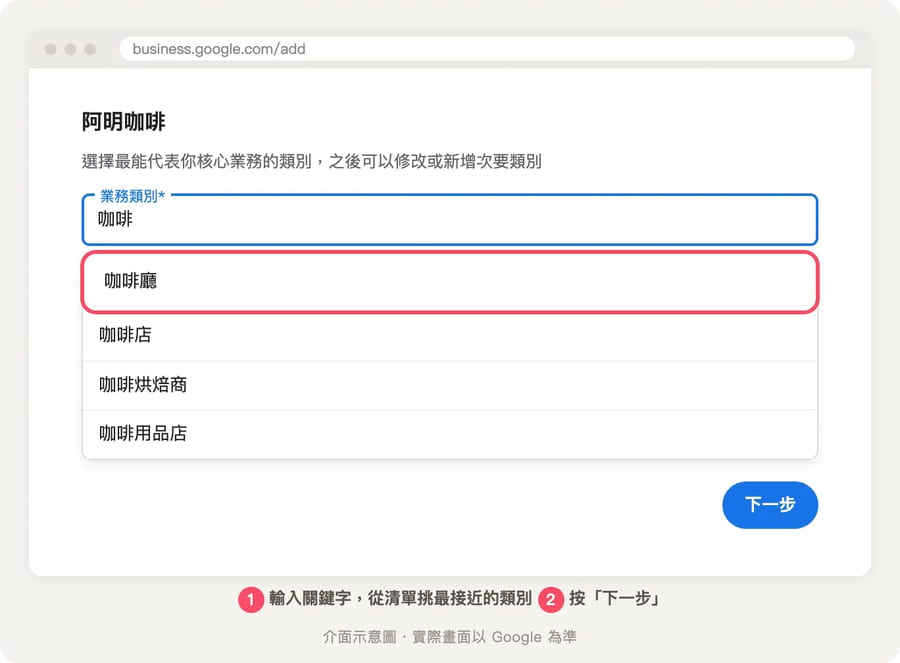
Task: Click the 阿明咖啡 heading text
Action: click(x=123, y=122)
